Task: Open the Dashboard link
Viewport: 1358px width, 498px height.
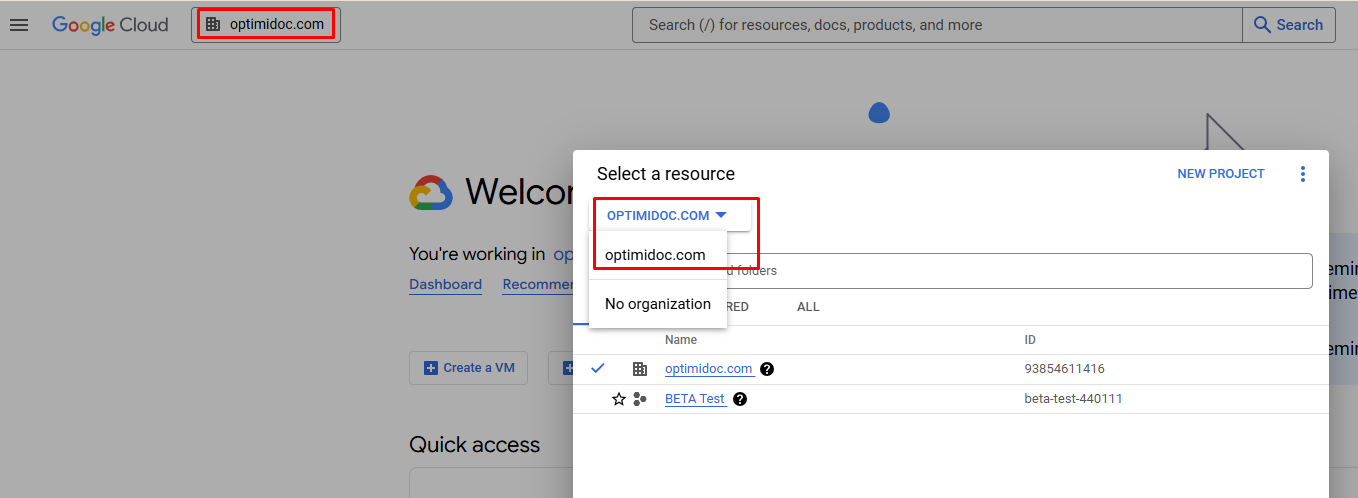Action: point(445,284)
